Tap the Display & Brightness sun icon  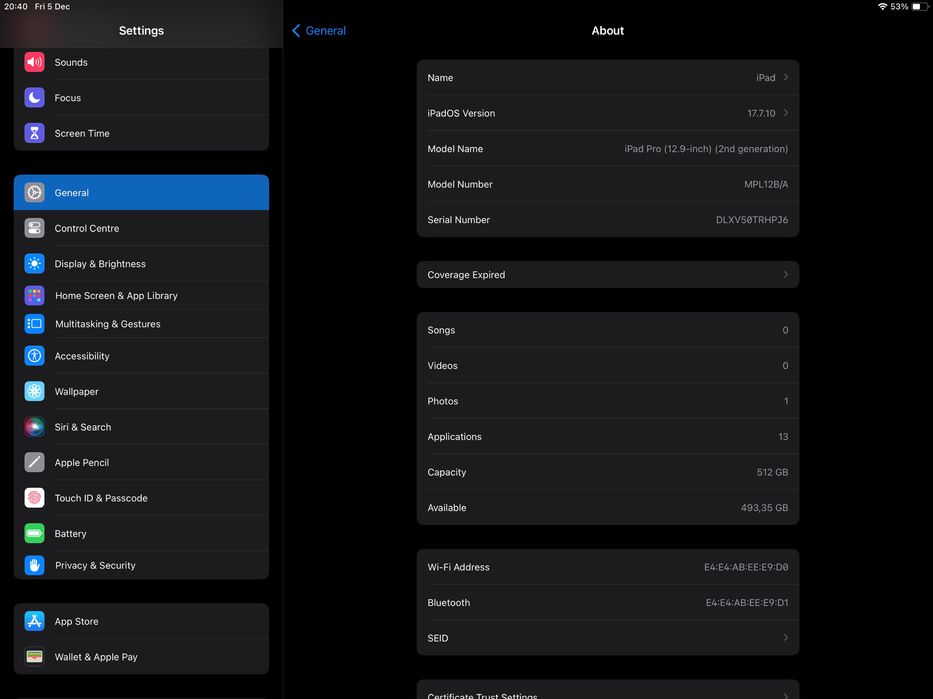click(x=35, y=264)
